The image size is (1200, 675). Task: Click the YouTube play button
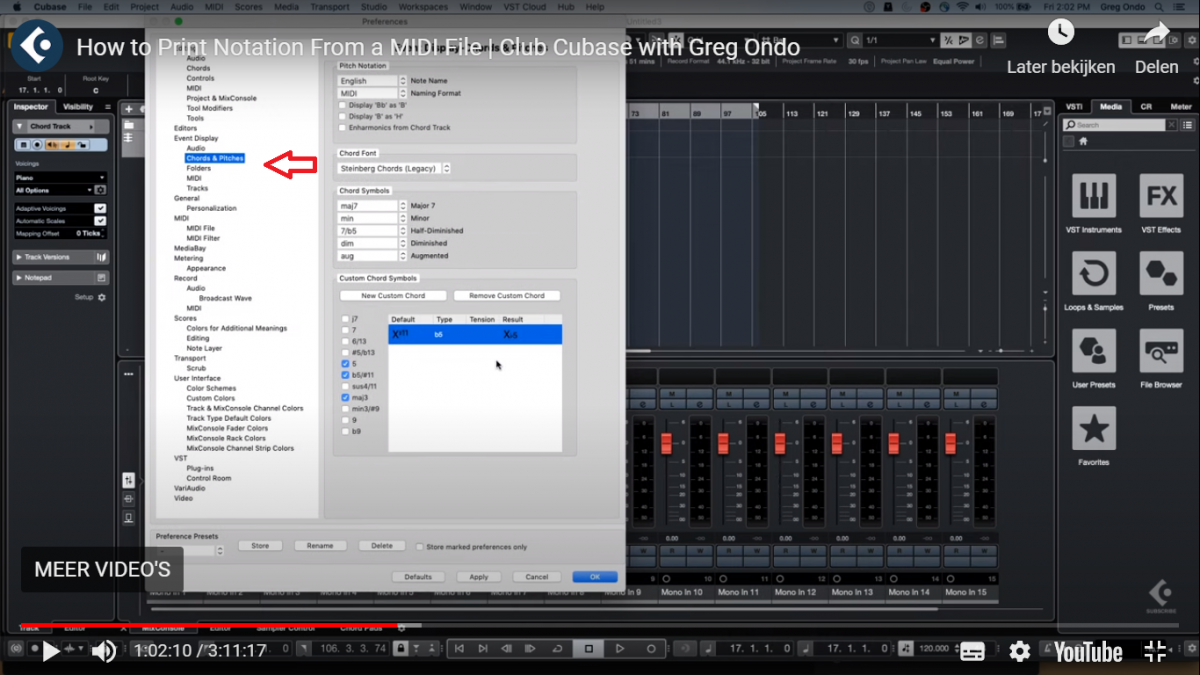point(50,652)
